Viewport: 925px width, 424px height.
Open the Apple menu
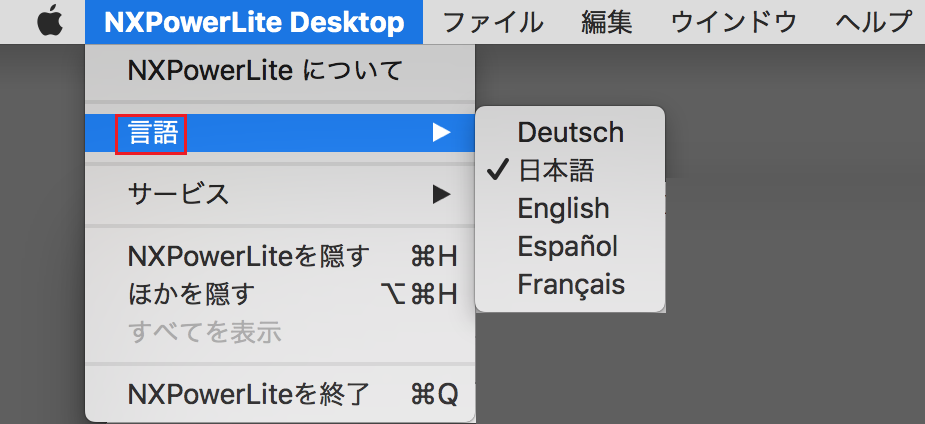[50, 22]
